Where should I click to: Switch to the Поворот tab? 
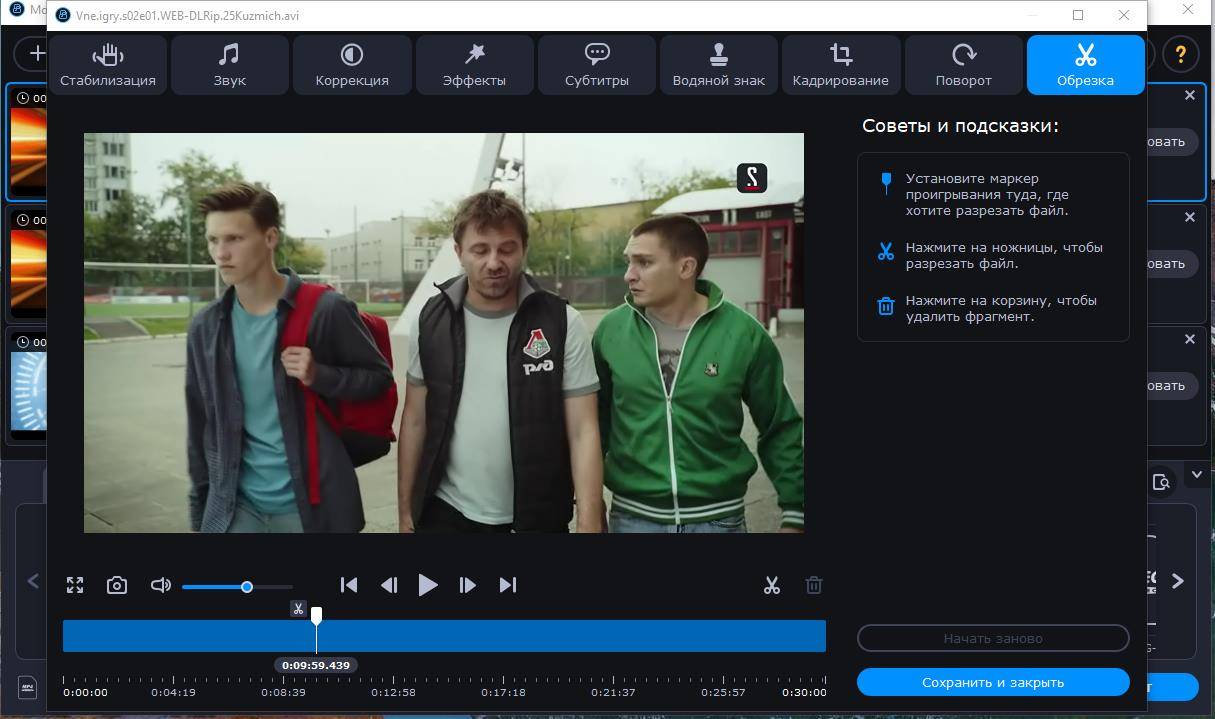[964, 65]
